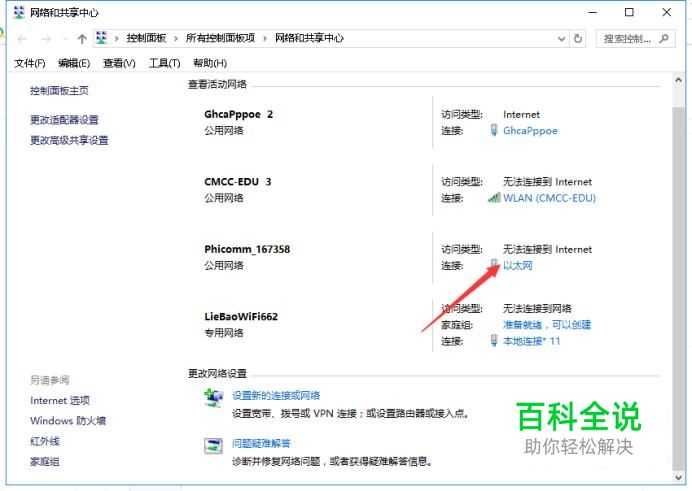The width and height of the screenshot is (692, 491).
Task: Open 更改适配器设置 link
Action: [x=64, y=120]
